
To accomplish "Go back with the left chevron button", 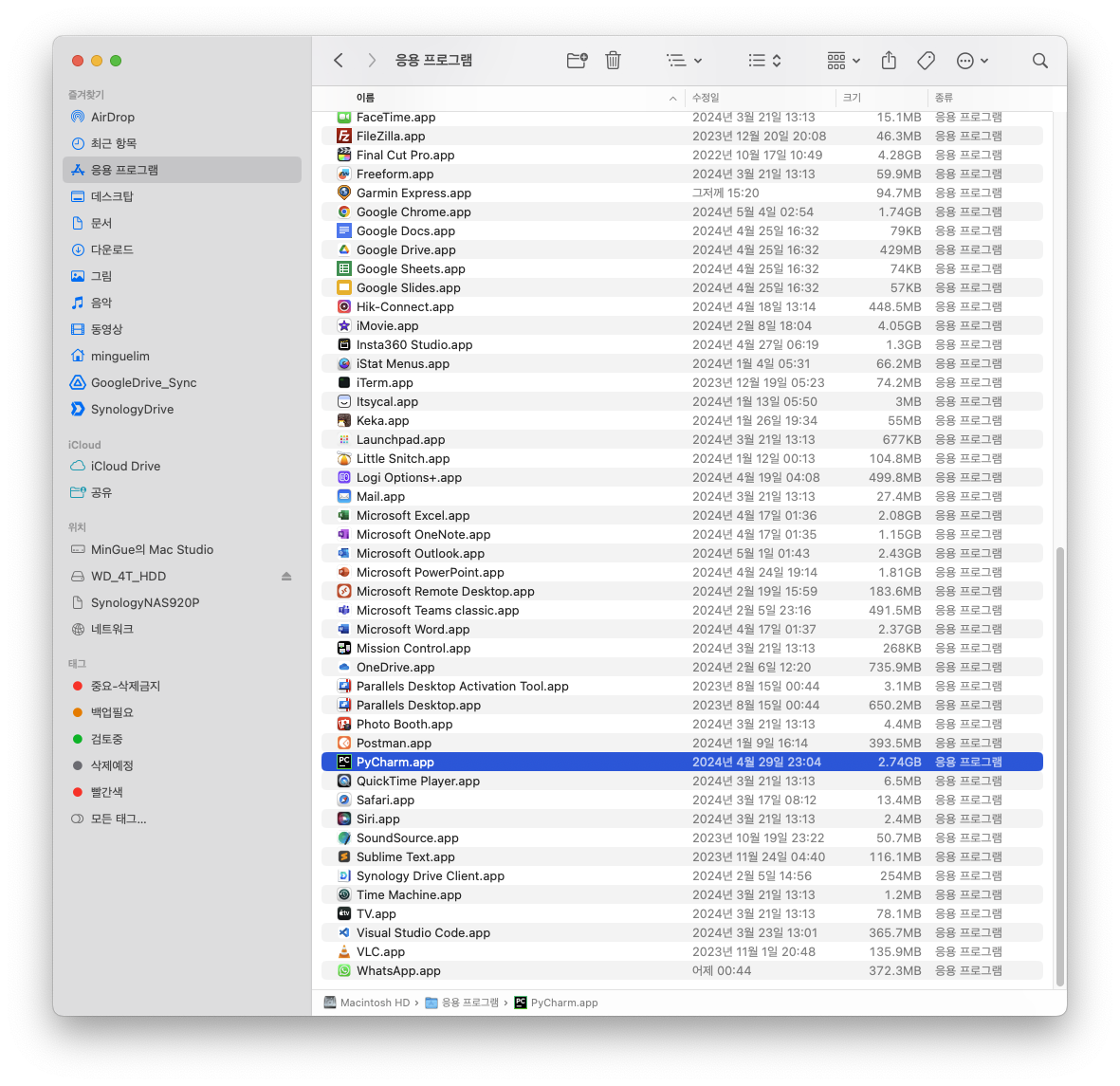I will (x=339, y=61).
